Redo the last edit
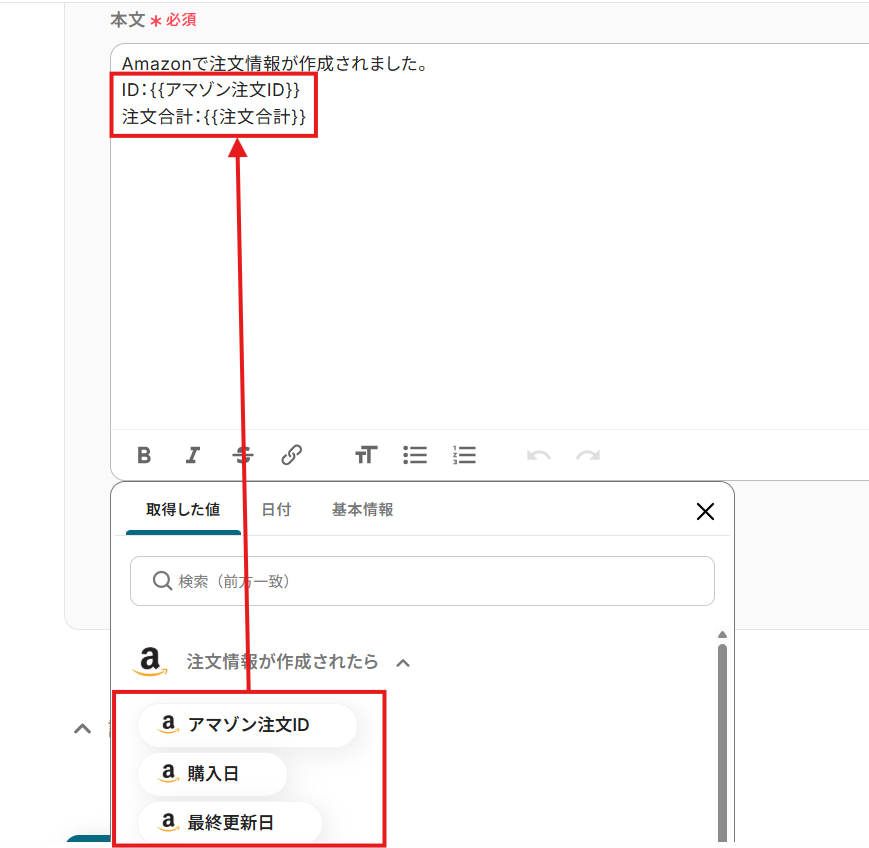This screenshot has height=848, width=869. tap(588, 455)
